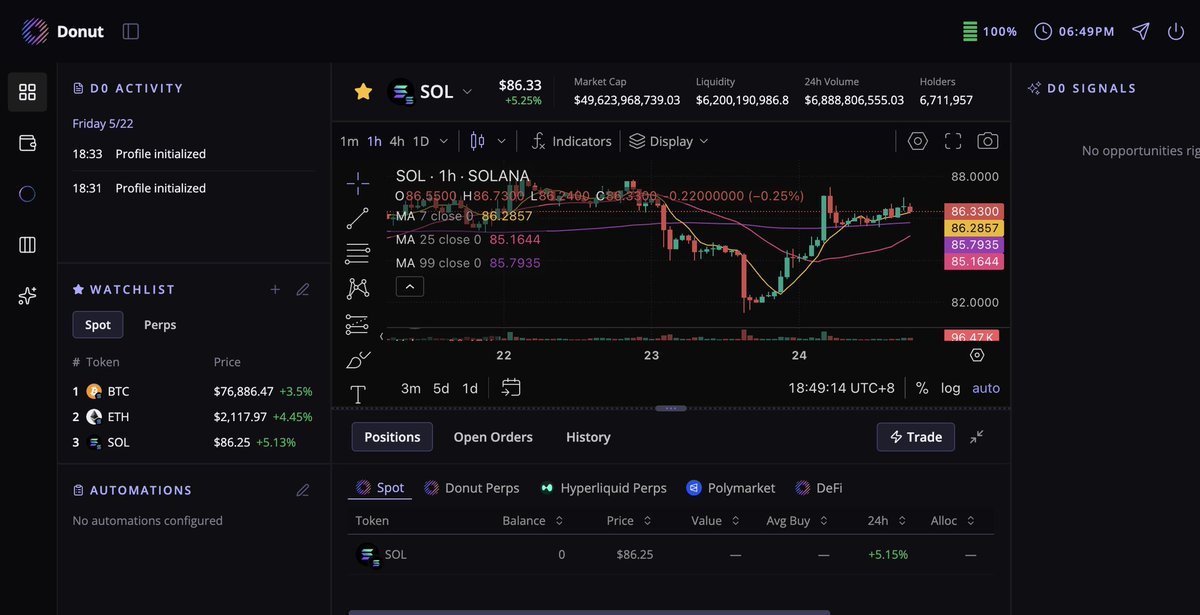Screen dimensions: 1200x615
Task: Open the Display dropdown
Action: click(668, 141)
